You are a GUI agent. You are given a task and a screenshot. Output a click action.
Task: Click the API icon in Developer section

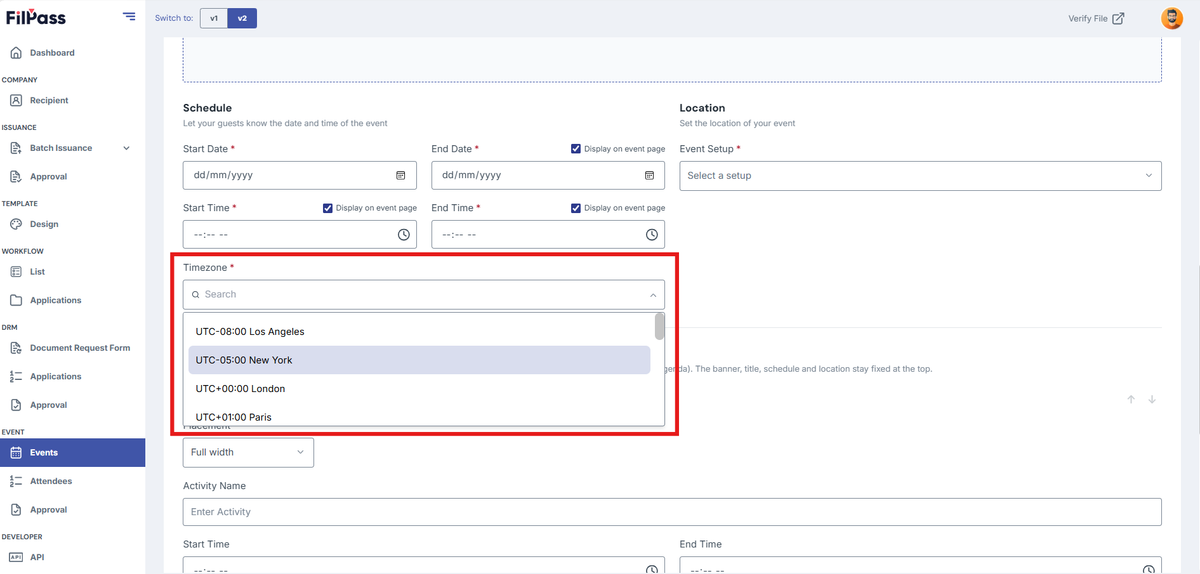[x=16, y=557]
